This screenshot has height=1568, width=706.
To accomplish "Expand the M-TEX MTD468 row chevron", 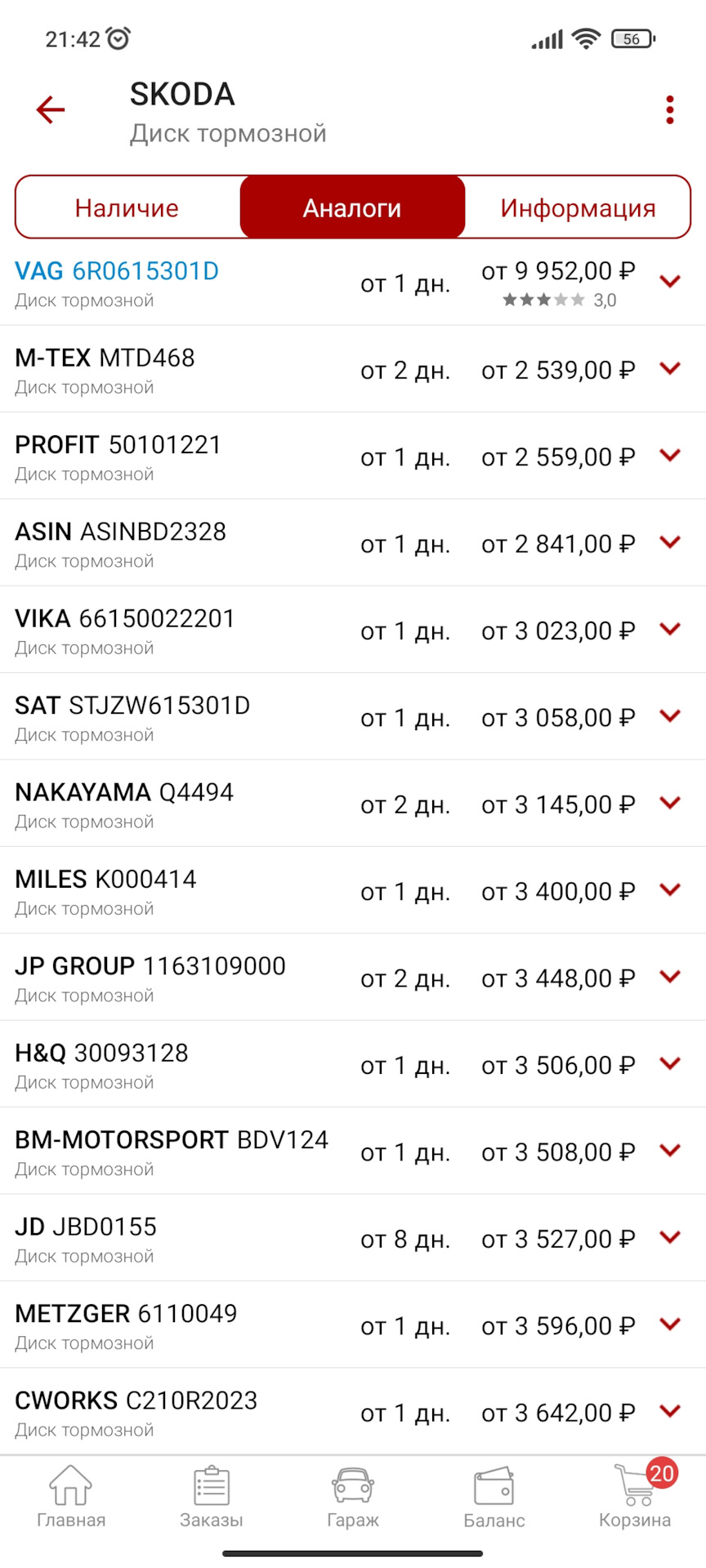I will (670, 368).
